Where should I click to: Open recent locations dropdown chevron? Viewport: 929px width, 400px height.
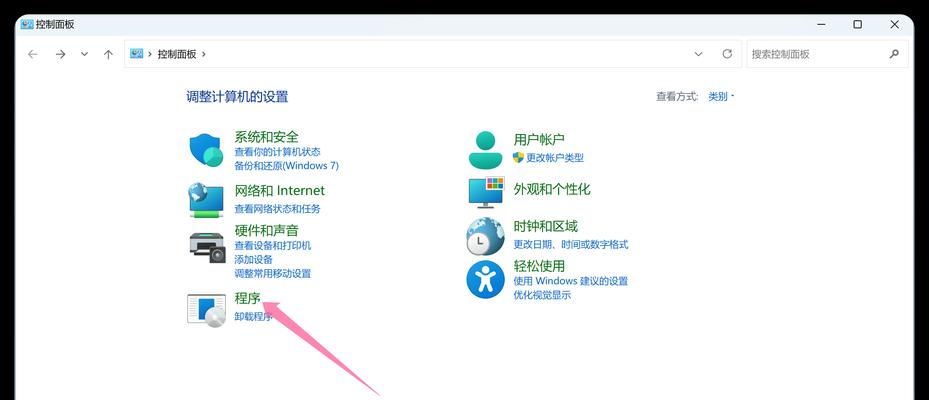click(84, 54)
